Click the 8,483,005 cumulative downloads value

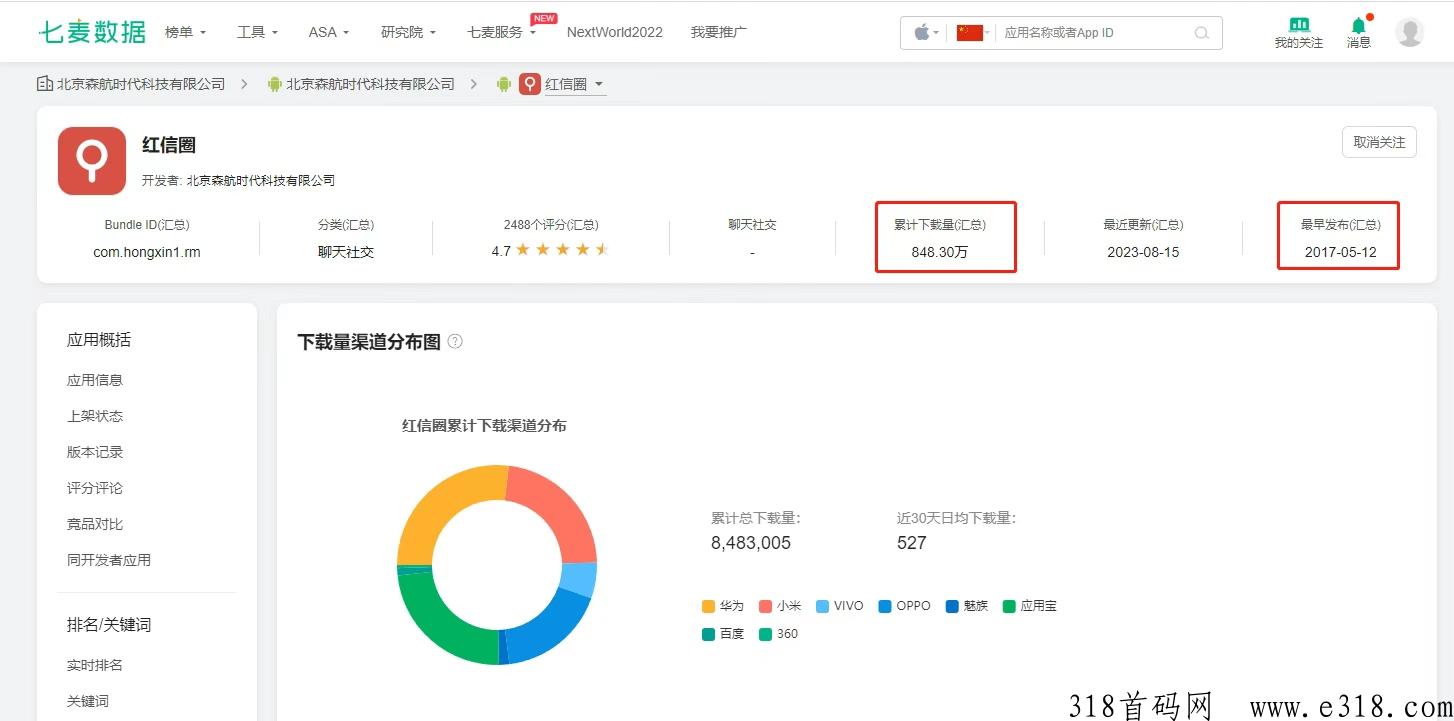tap(751, 543)
